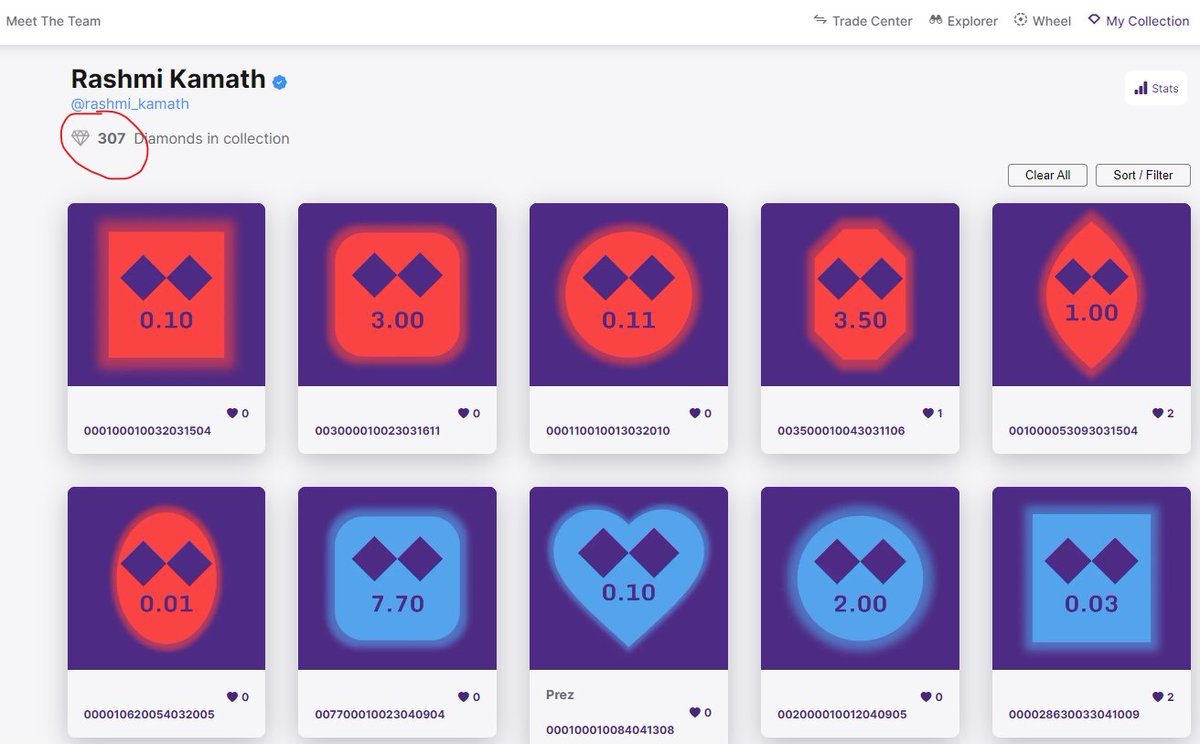This screenshot has width=1200, height=744.
Task: Select ID text 000100010032031504
Action: [147, 431]
